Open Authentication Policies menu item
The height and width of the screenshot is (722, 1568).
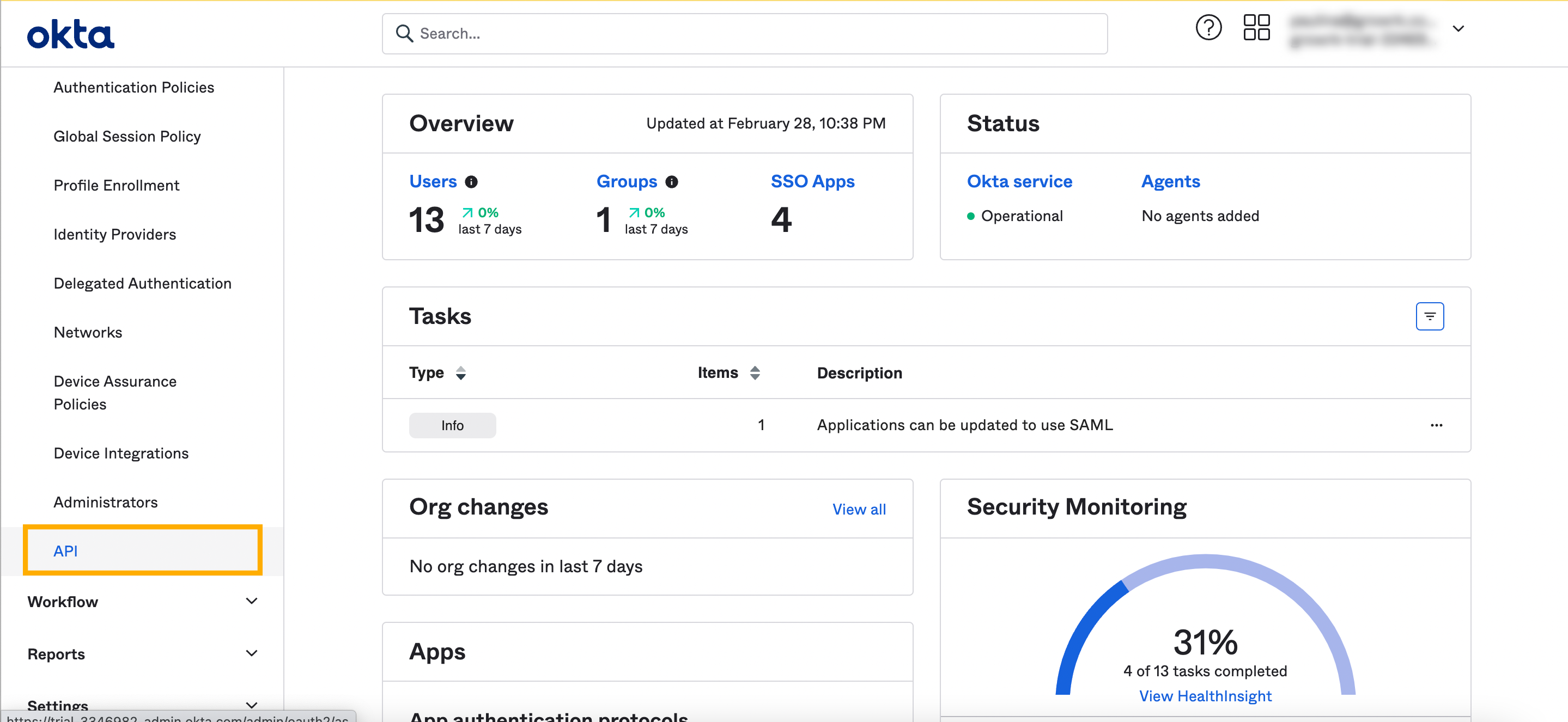(133, 88)
